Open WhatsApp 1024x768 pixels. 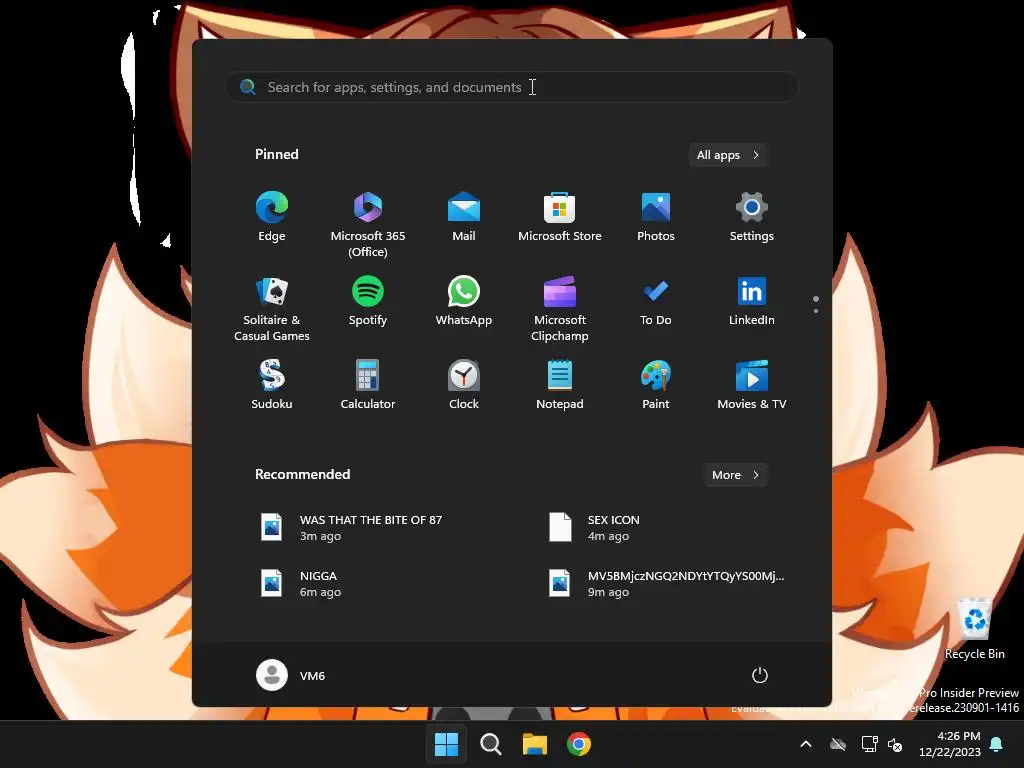coord(464,301)
